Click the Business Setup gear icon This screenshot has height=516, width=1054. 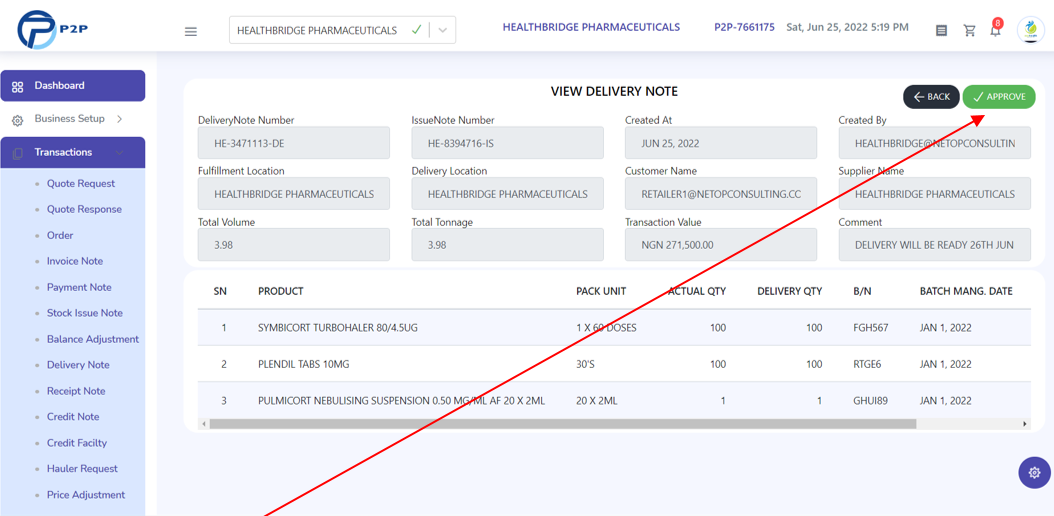pos(18,120)
